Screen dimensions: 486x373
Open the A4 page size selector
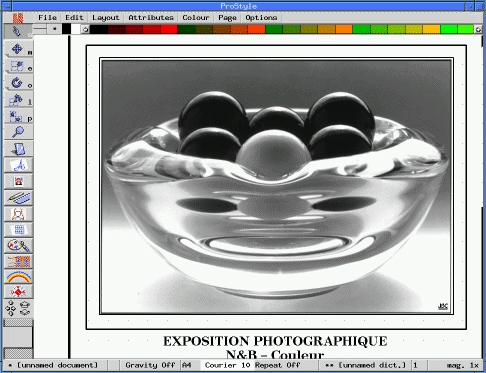point(187,365)
